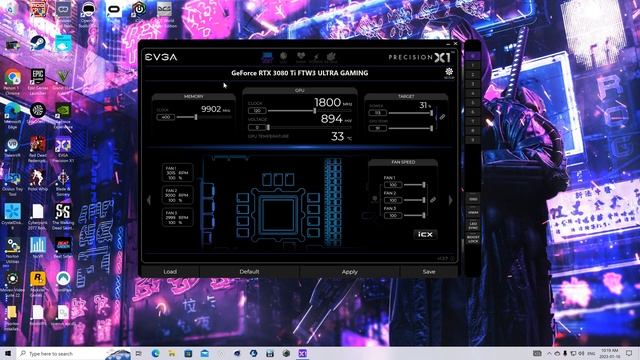
Task: Select profile slot 6 in the side strip
Action: pos(473,112)
